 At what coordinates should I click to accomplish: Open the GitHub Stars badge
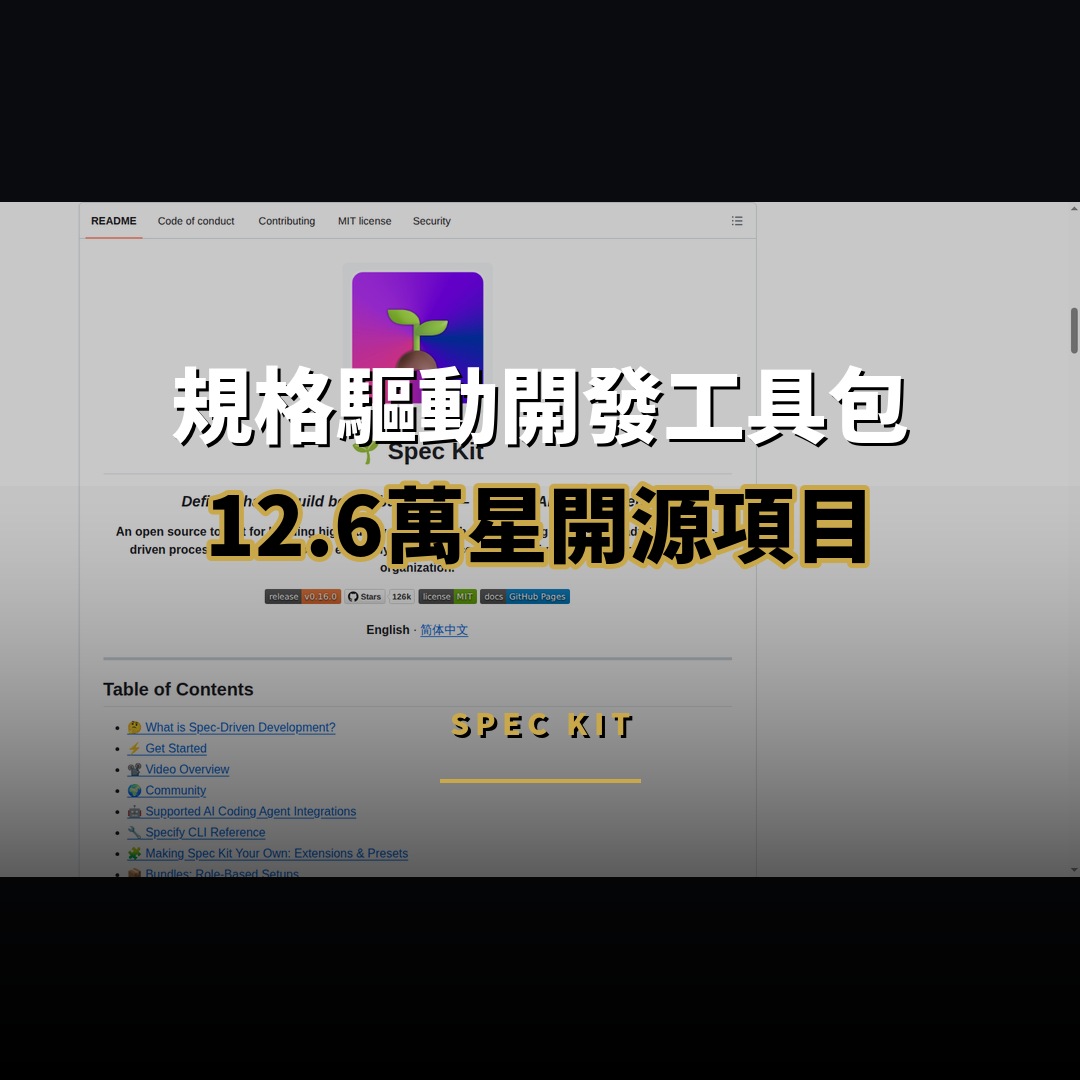(364, 596)
